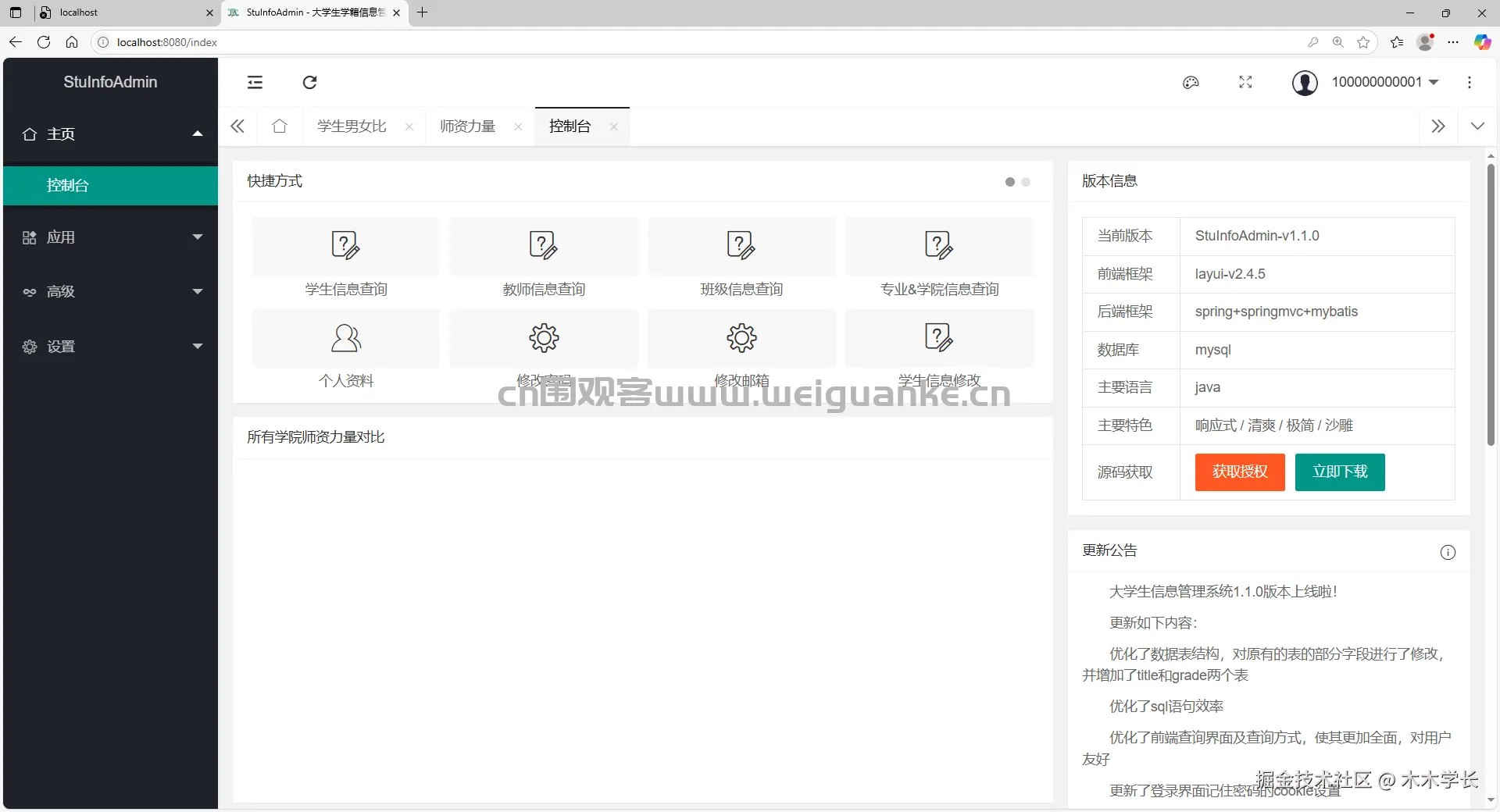Expand the 应用 sidebar section

109,237
